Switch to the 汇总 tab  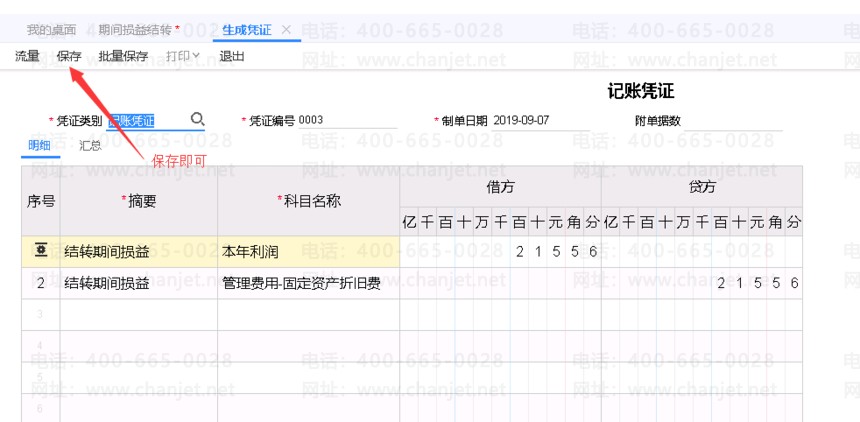90,146
